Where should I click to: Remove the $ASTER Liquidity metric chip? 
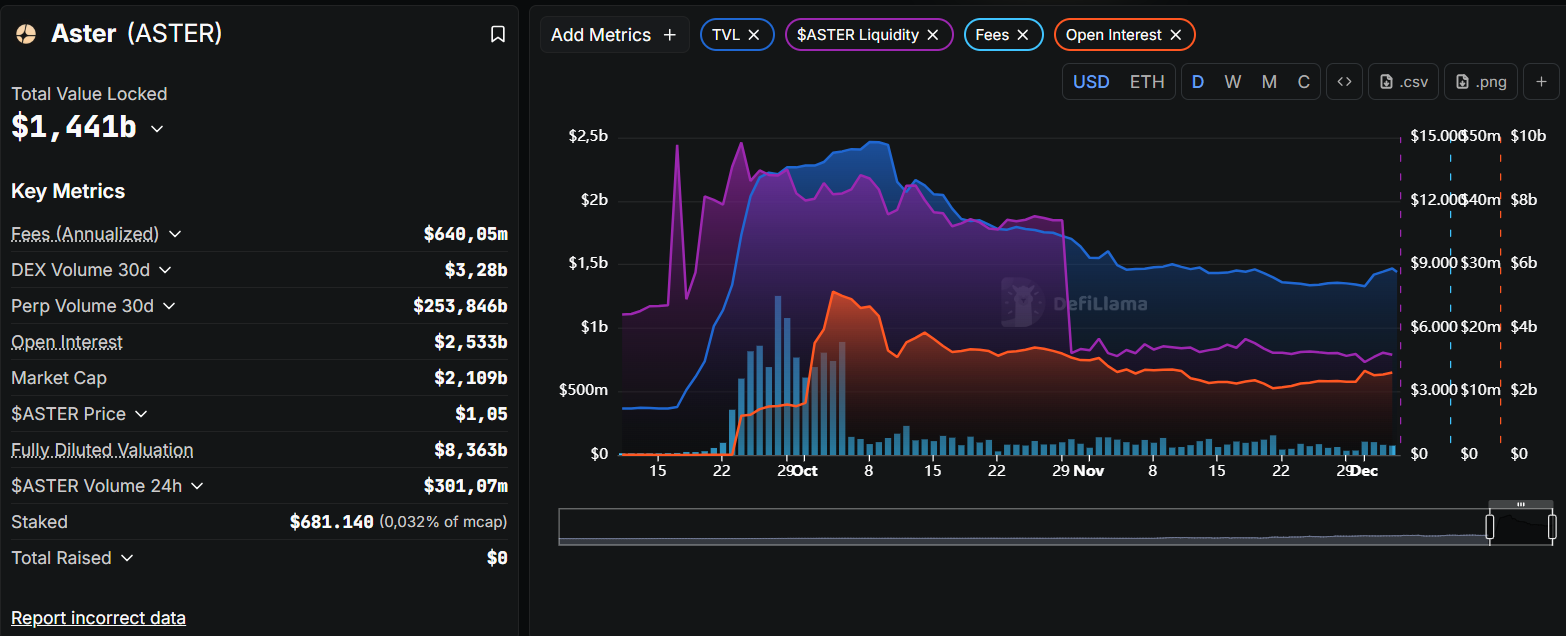click(x=933, y=35)
